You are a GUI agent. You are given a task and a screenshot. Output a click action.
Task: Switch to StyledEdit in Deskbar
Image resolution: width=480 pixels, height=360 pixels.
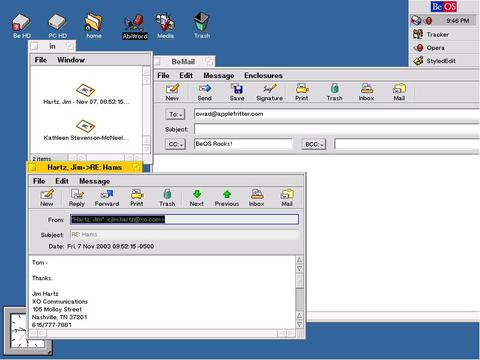point(441,61)
